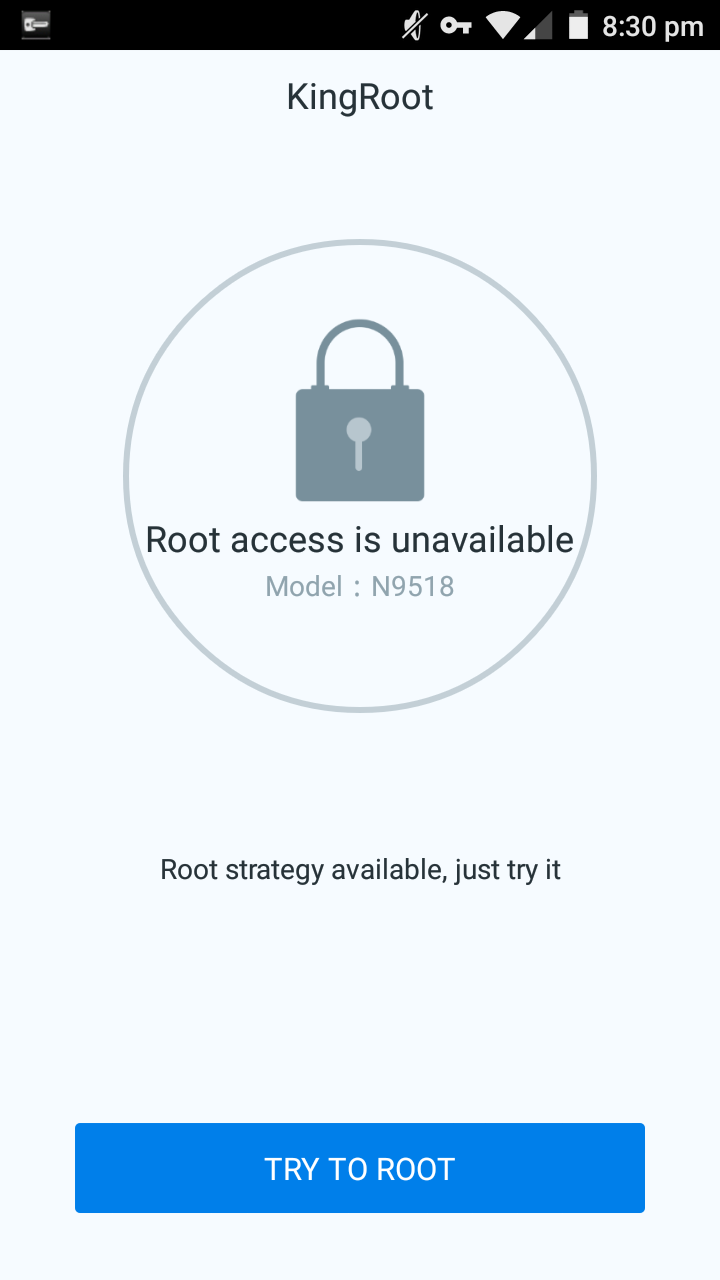The image size is (720, 1280).
Task: Tap the 8:30 pm clock
Action: coord(653,26)
